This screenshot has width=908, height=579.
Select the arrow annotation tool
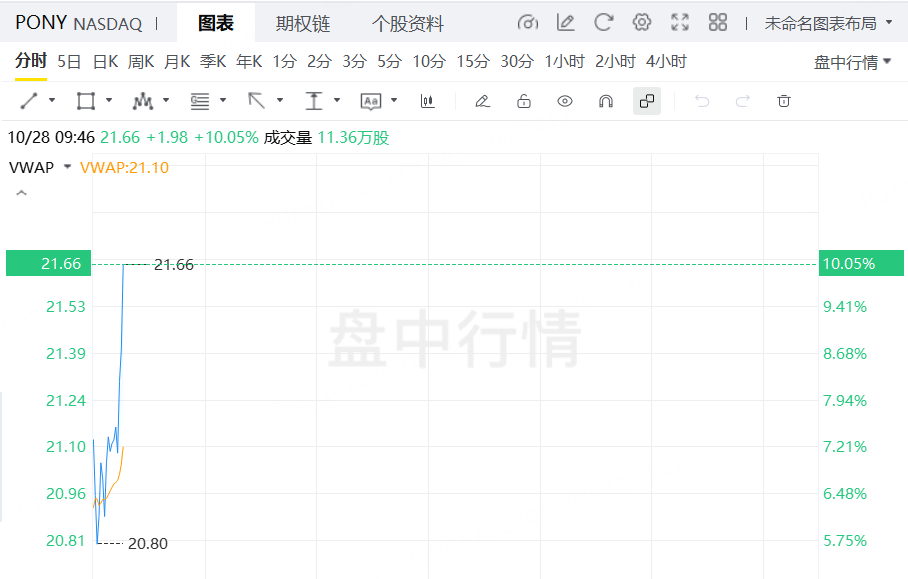click(257, 101)
